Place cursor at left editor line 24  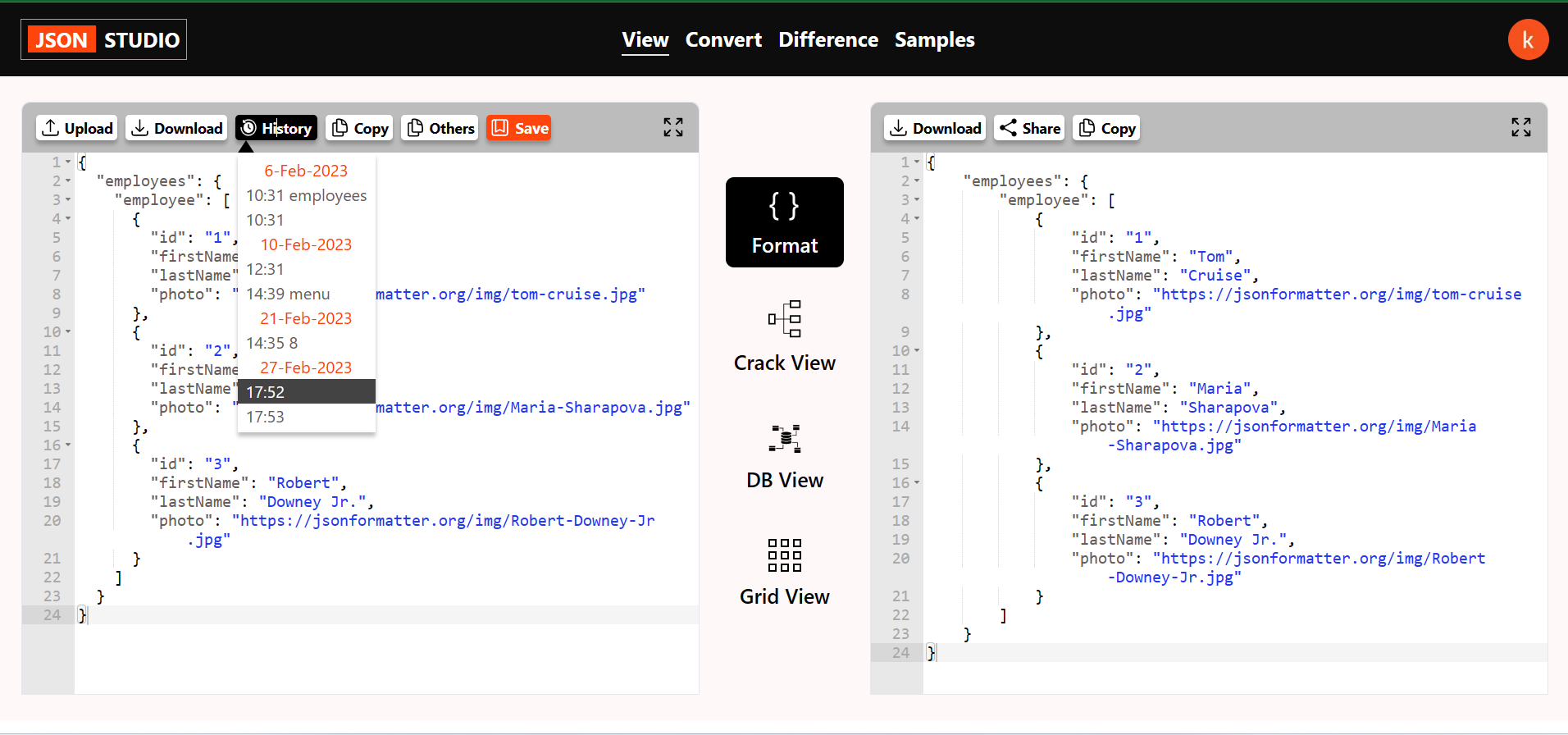[x=387, y=615]
